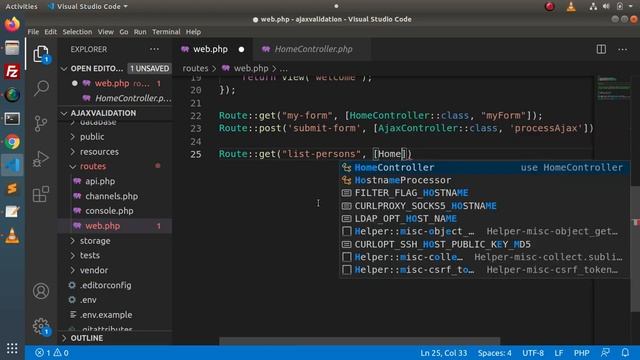Open Explorer panel more actions ellipsis
Viewport: 640px width, 360px height.
[x=154, y=49]
